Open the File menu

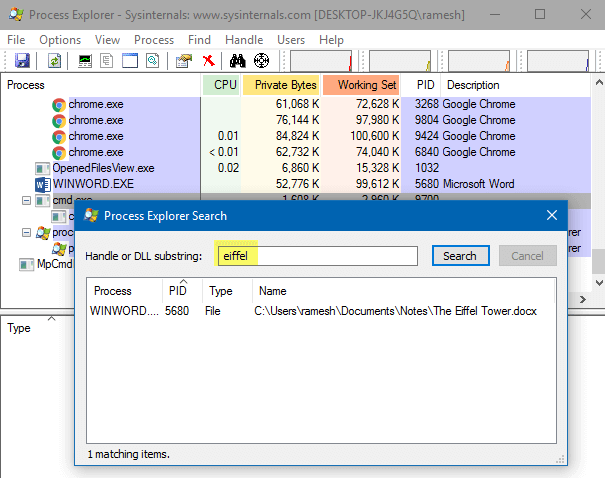(x=16, y=40)
